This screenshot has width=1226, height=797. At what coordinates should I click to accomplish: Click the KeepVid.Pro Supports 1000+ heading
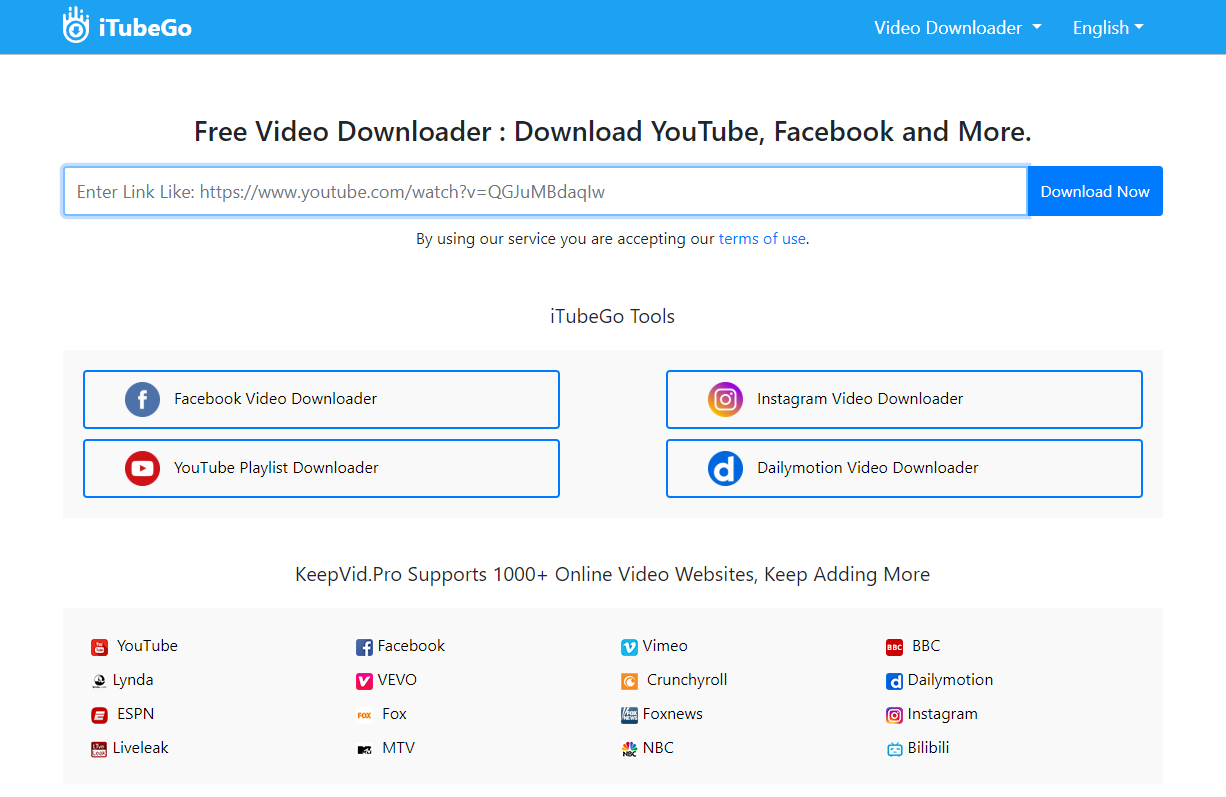point(613,575)
